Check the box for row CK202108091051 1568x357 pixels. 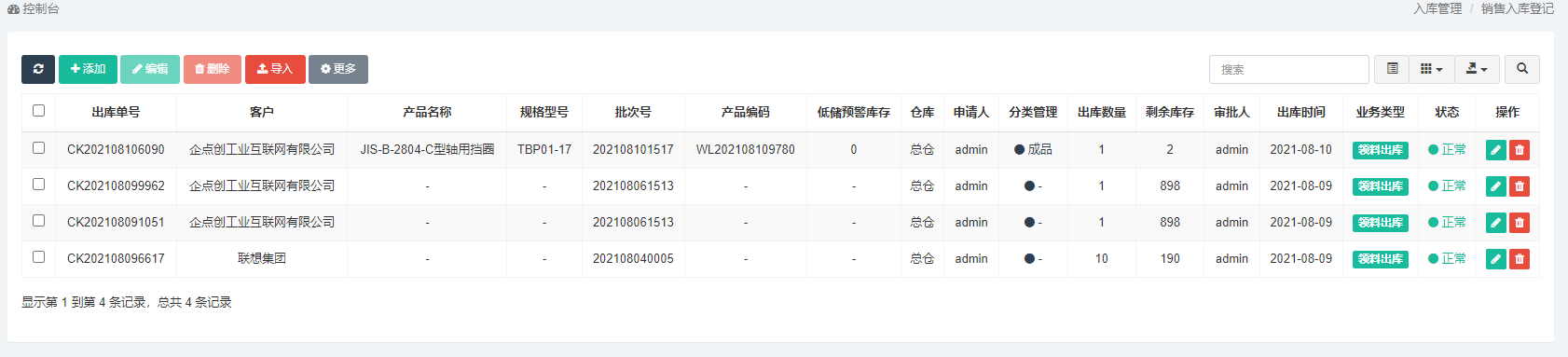click(x=38, y=221)
